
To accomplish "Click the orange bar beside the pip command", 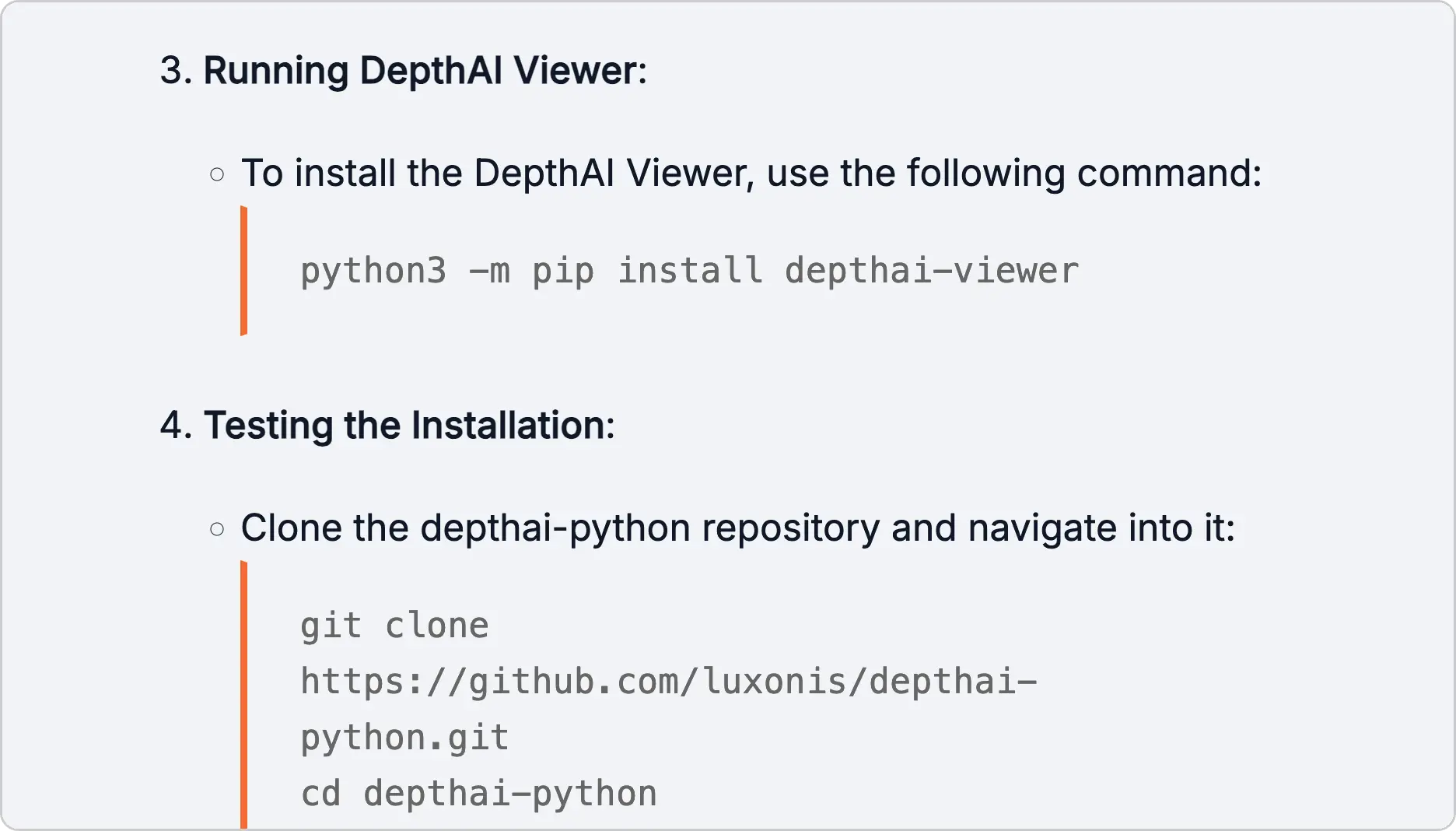I will click(x=243, y=270).
